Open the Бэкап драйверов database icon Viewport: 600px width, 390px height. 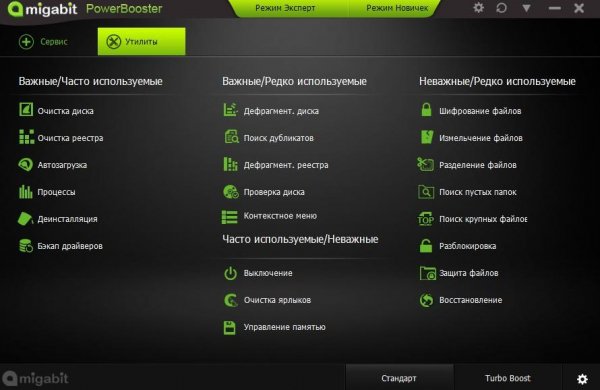[x=26, y=246]
